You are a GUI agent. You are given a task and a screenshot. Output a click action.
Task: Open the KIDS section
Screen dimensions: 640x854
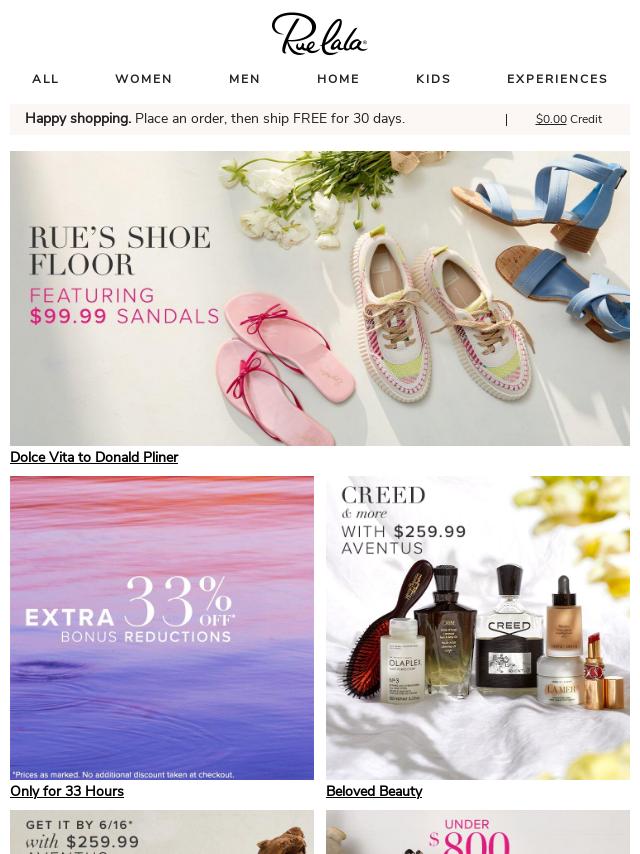click(x=433, y=79)
